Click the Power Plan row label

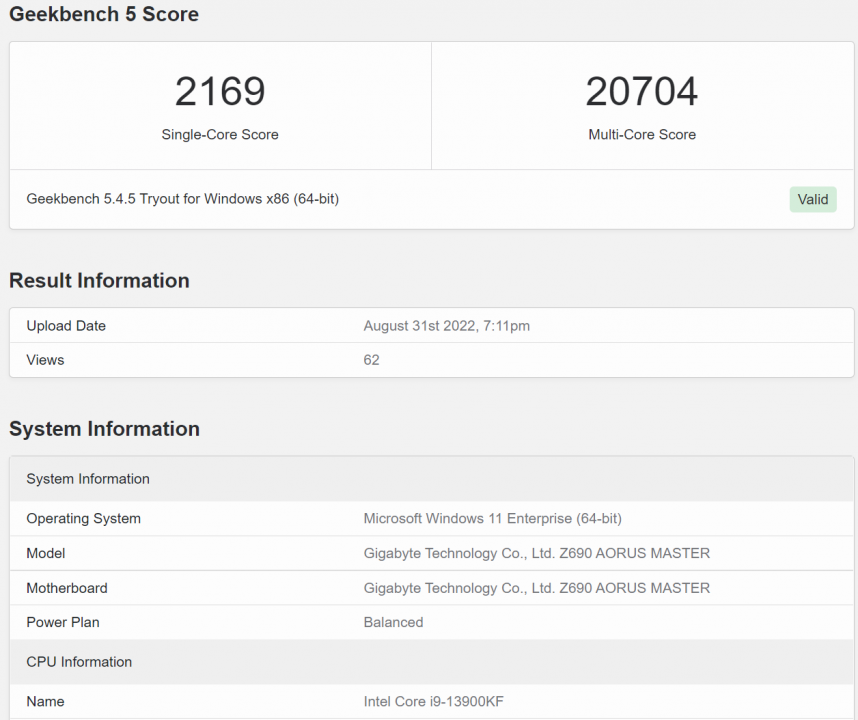pyautogui.click(x=63, y=622)
